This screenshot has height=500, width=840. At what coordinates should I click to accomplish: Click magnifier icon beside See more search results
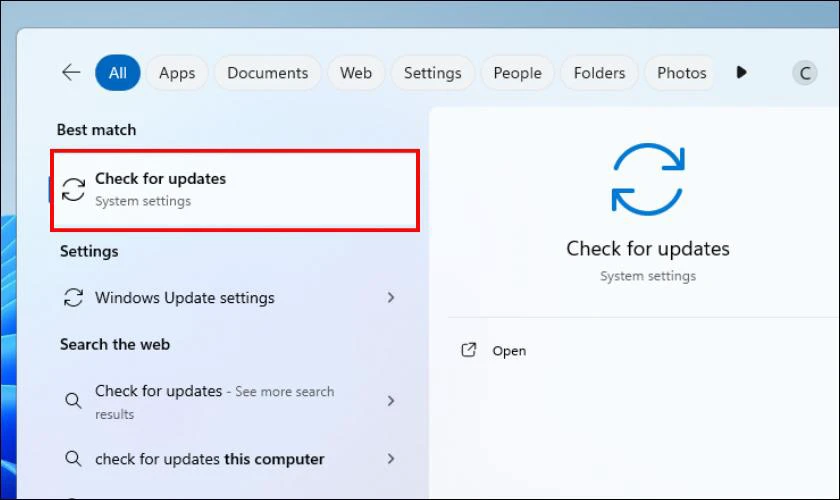tap(73, 400)
